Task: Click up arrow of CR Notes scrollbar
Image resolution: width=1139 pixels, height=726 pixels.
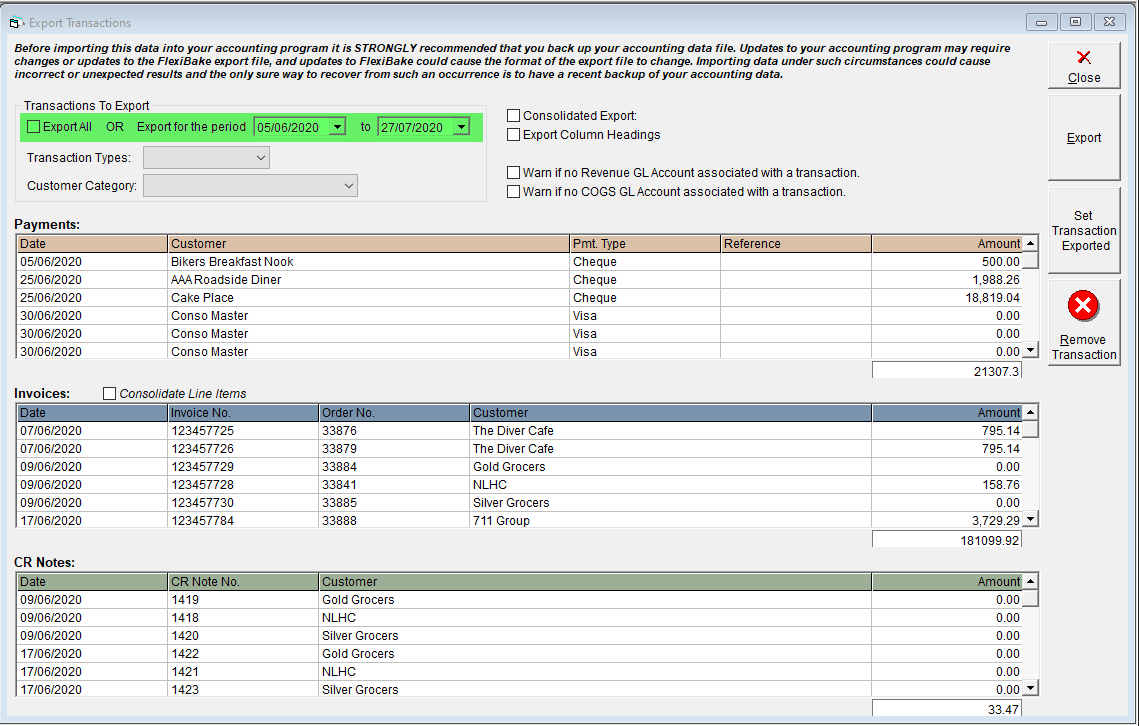Action: coord(1030,581)
